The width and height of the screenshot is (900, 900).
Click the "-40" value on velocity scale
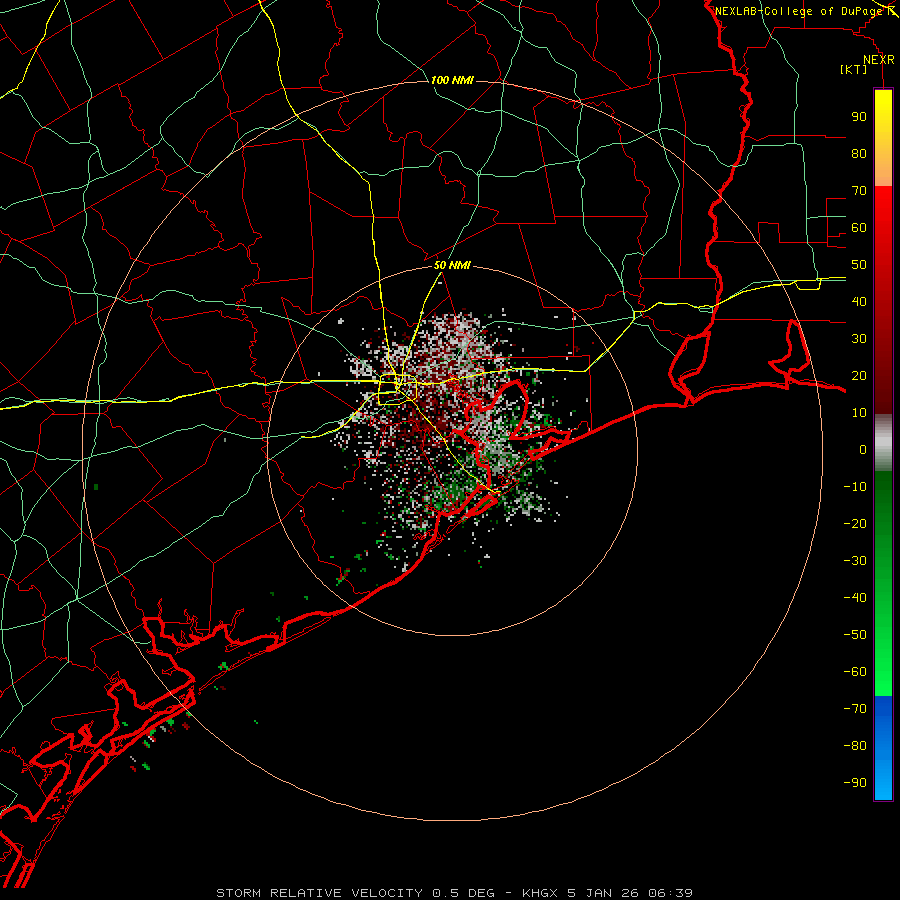pos(855,598)
